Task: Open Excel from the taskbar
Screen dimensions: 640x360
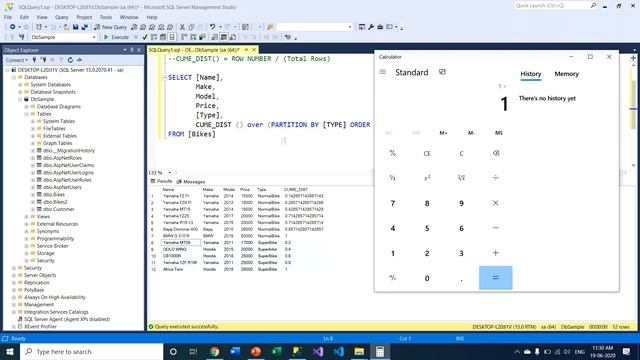Action: 277,351
